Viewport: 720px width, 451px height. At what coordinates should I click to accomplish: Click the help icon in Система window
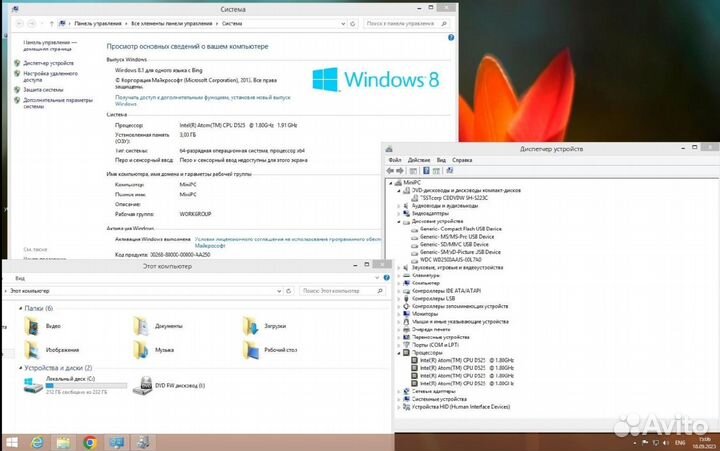pyautogui.click(x=451, y=38)
